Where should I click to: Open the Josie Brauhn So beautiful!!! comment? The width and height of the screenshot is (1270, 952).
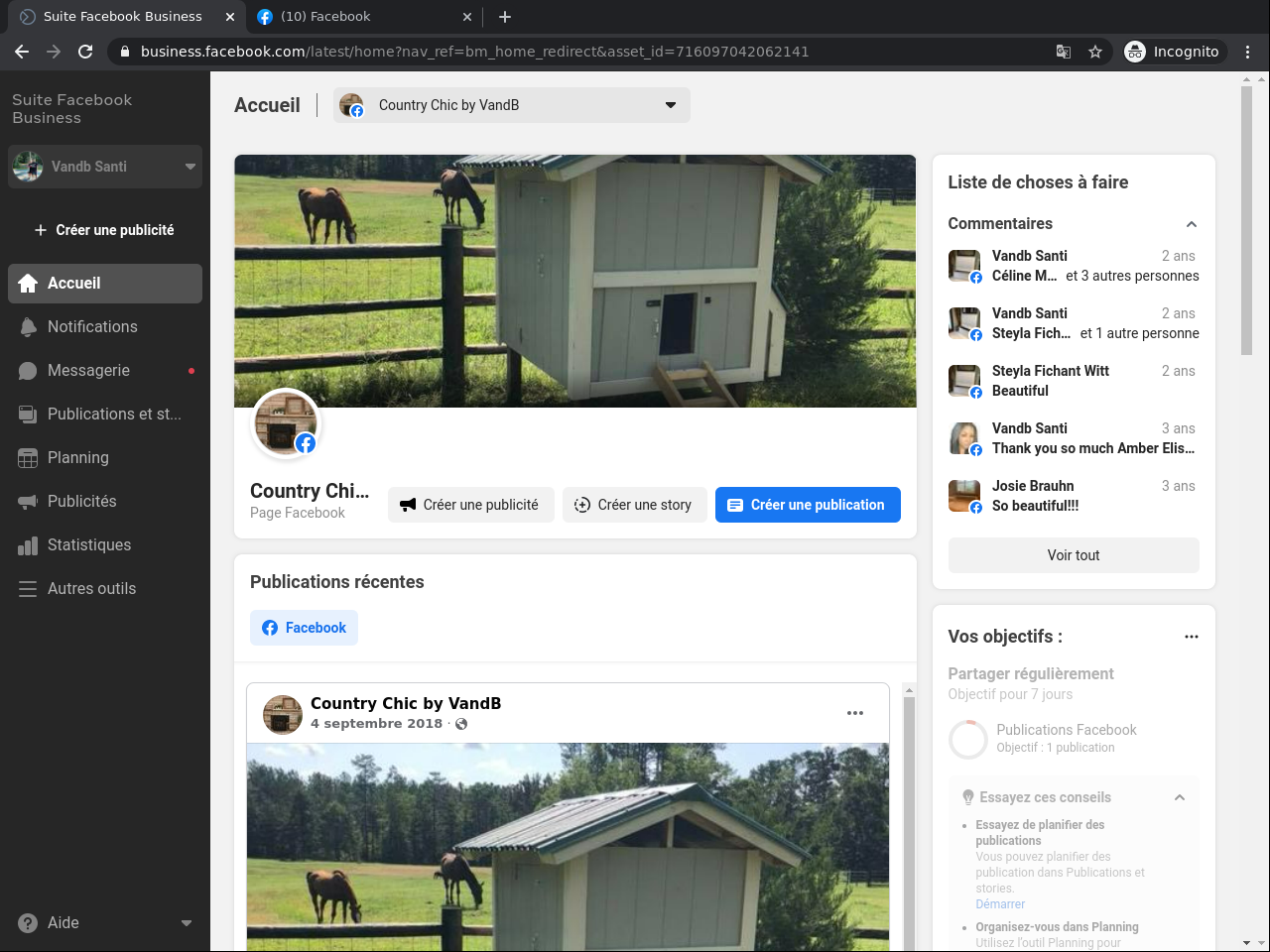click(x=1074, y=496)
